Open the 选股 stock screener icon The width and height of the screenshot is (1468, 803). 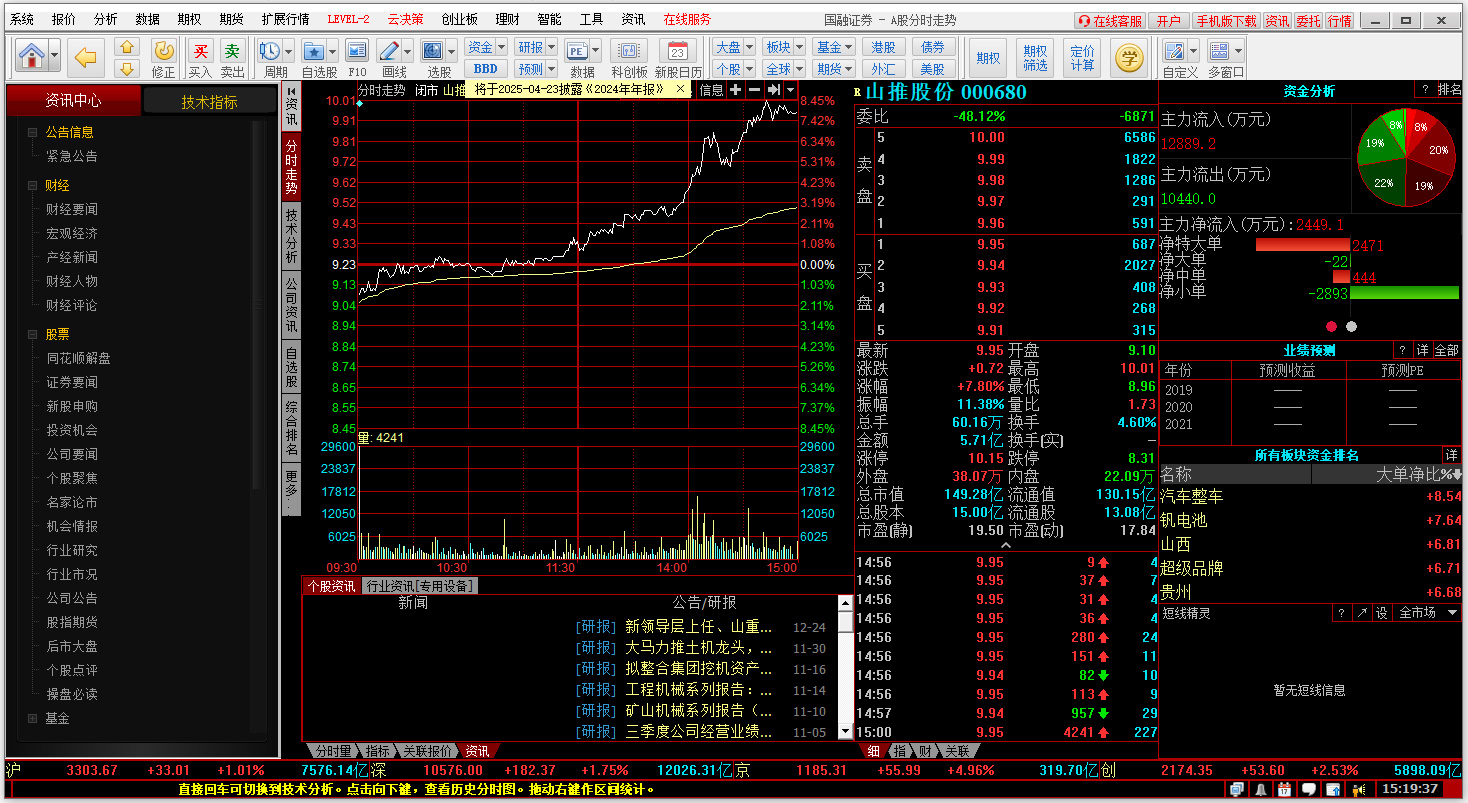pyautogui.click(x=433, y=50)
